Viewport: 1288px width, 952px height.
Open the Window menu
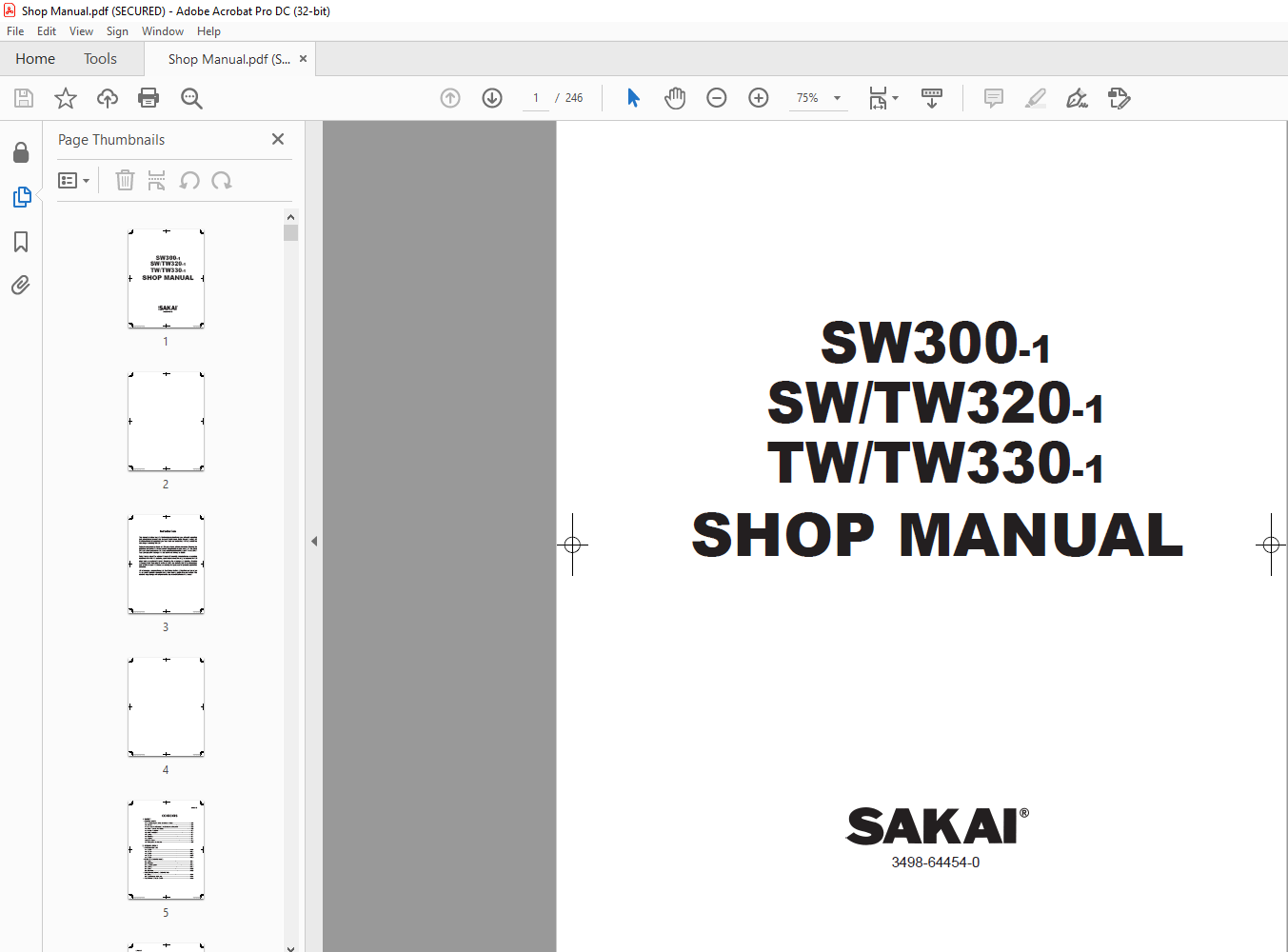(163, 31)
